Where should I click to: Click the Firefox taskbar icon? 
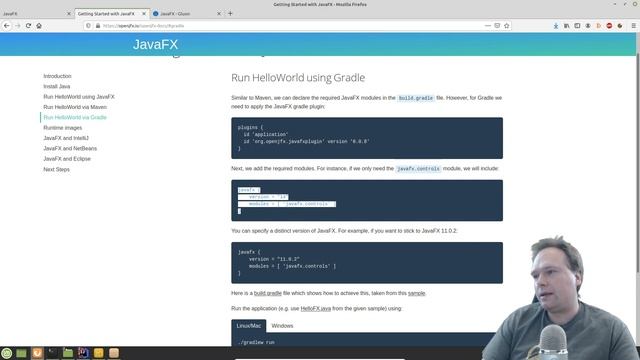[x=37, y=353]
